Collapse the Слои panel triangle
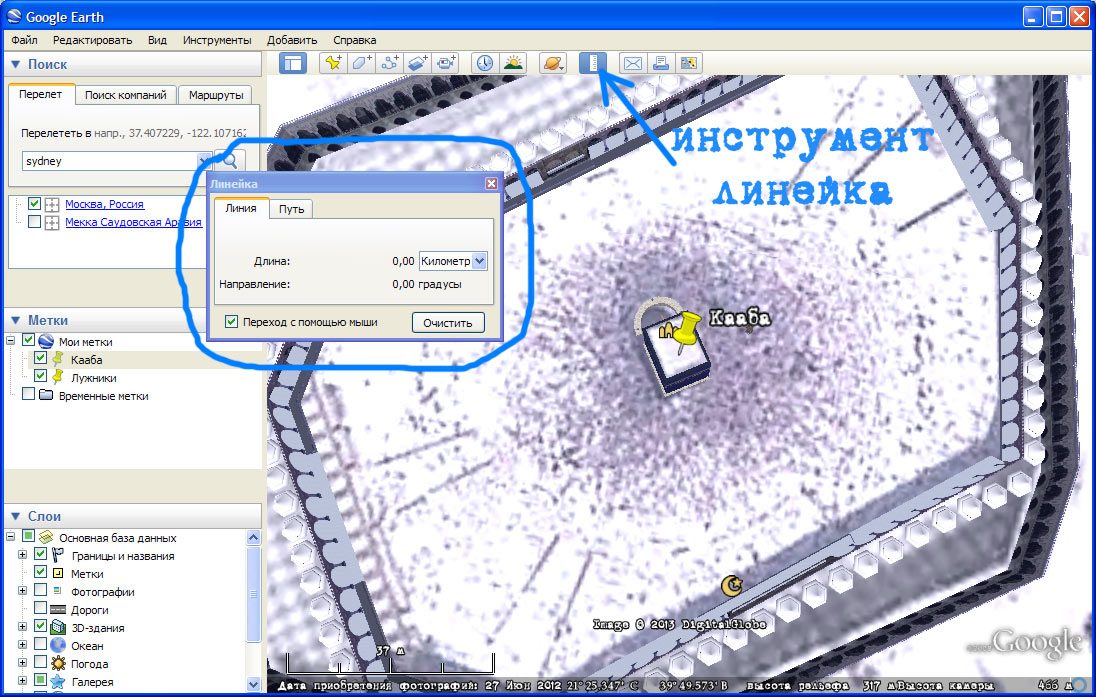The height and width of the screenshot is (697, 1096). (15, 516)
